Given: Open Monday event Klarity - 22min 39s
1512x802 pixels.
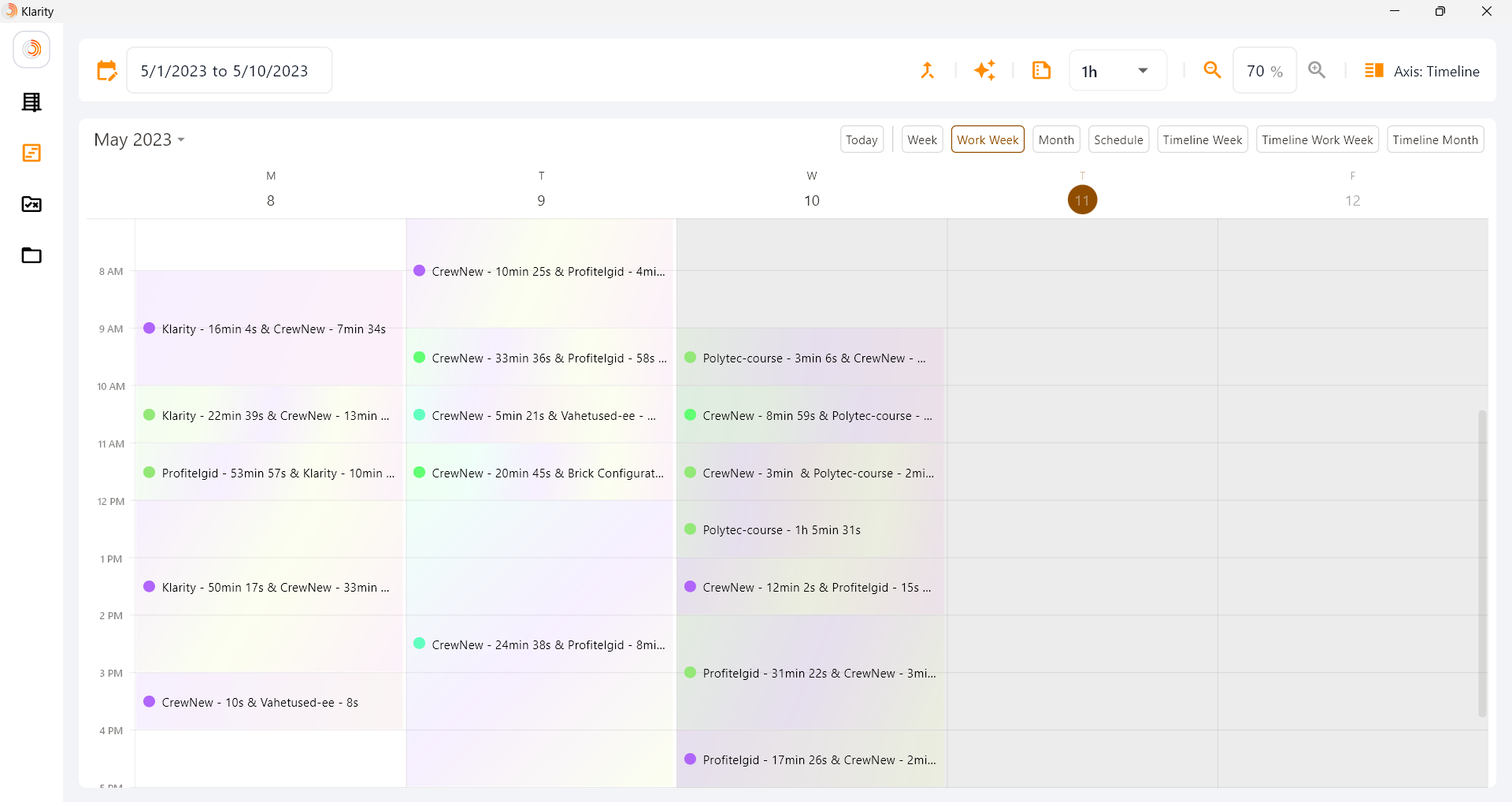Looking at the screenshot, I should pyautogui.click(x=270, y=415).
